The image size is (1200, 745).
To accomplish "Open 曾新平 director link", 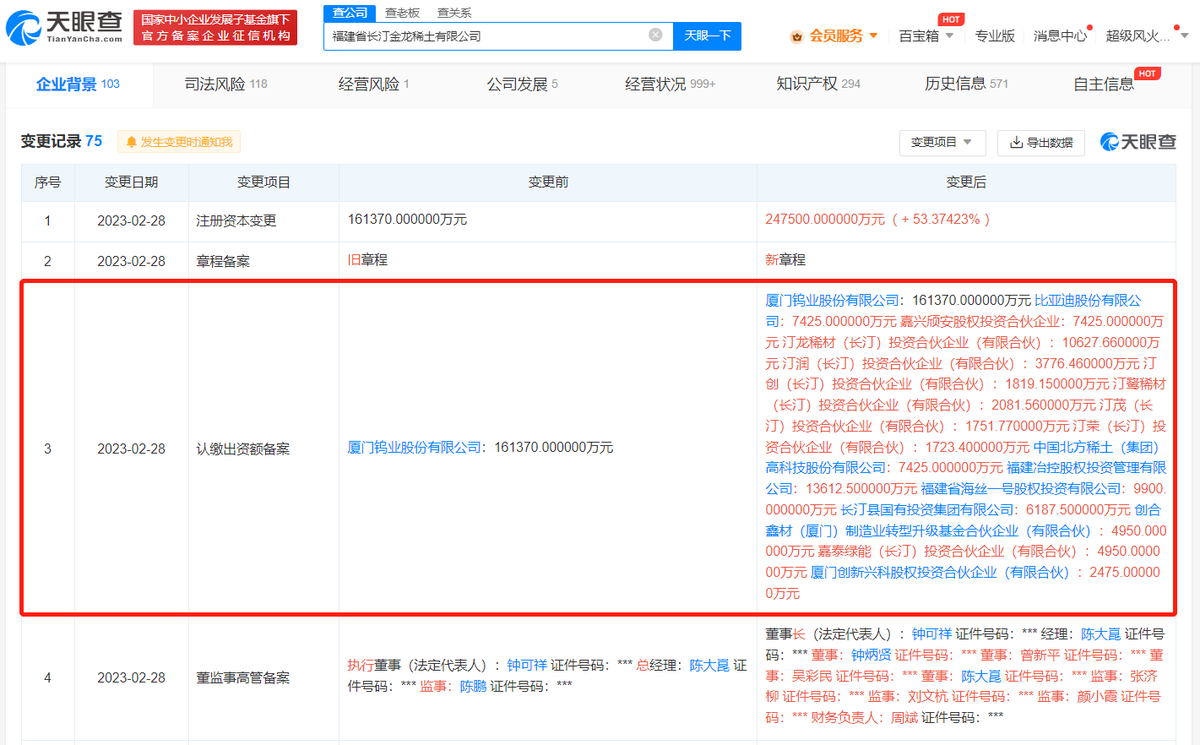I will [1039, 655].
